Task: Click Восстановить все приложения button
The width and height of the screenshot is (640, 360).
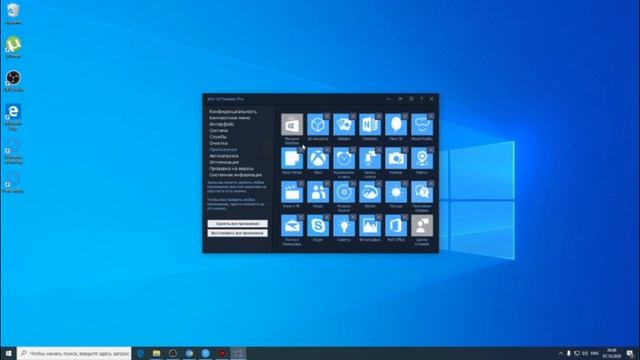Action: point(238,233)
